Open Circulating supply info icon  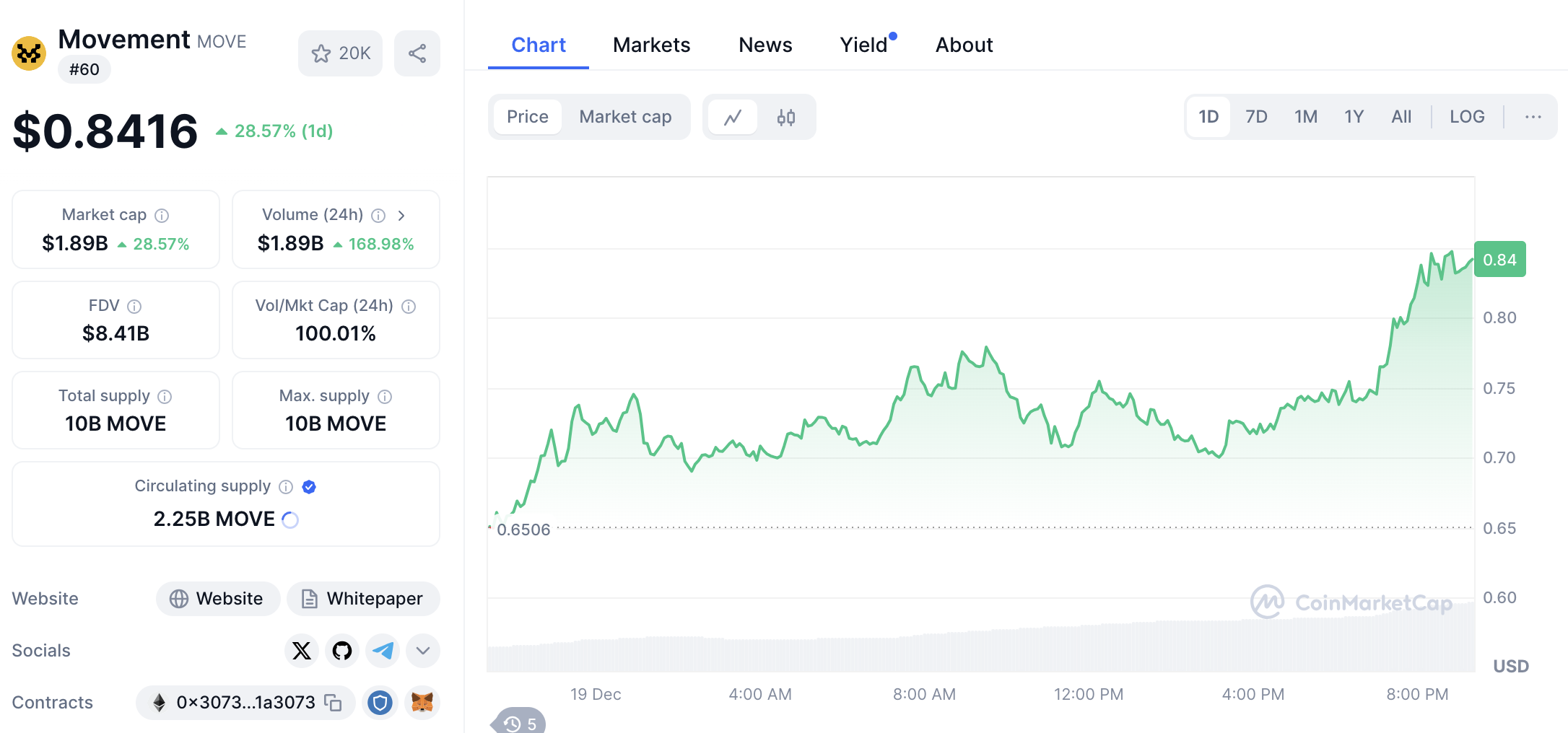click(286, 487)
